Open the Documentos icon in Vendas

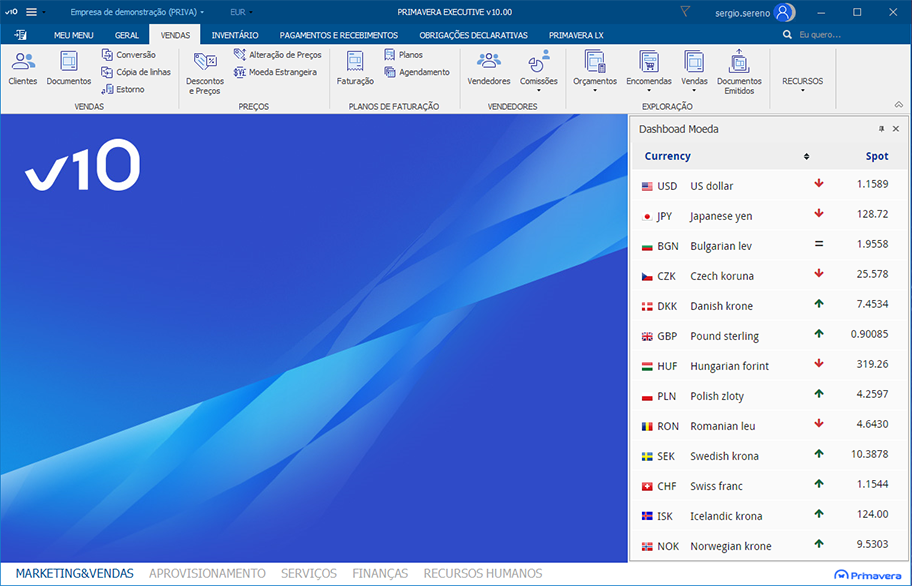[69, 69]
